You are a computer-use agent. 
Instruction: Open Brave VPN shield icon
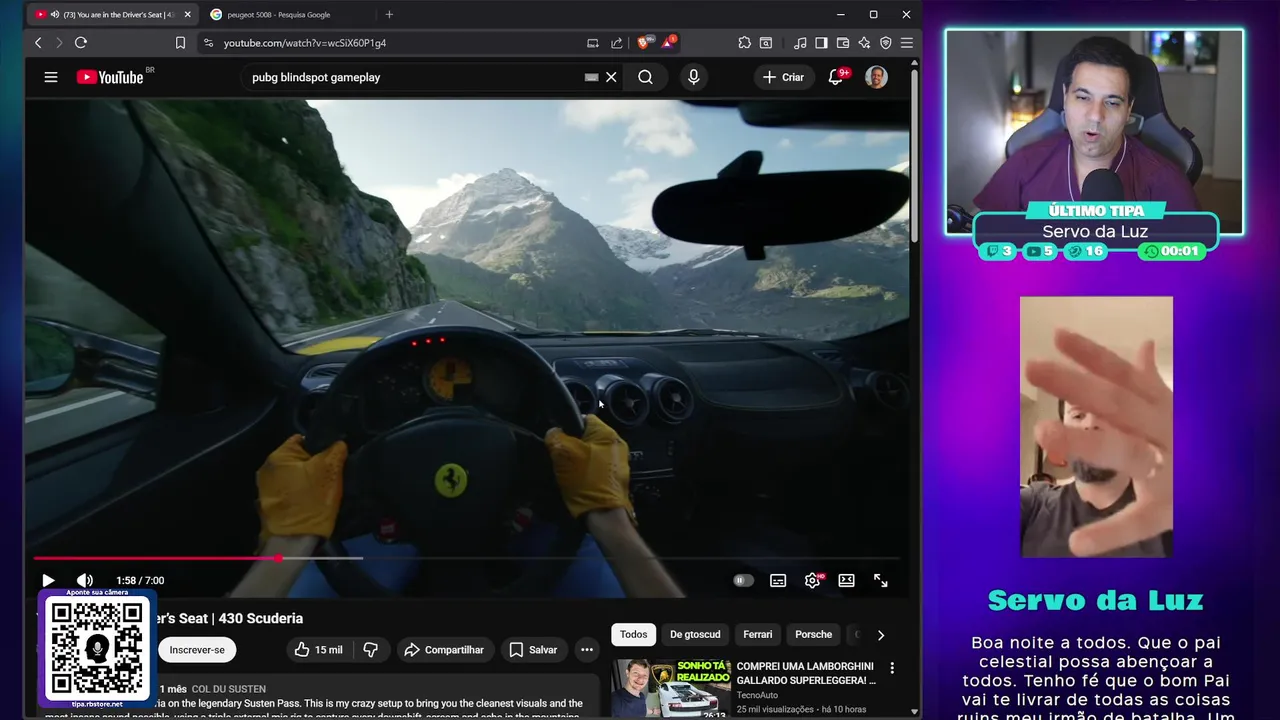click(885, 43)
